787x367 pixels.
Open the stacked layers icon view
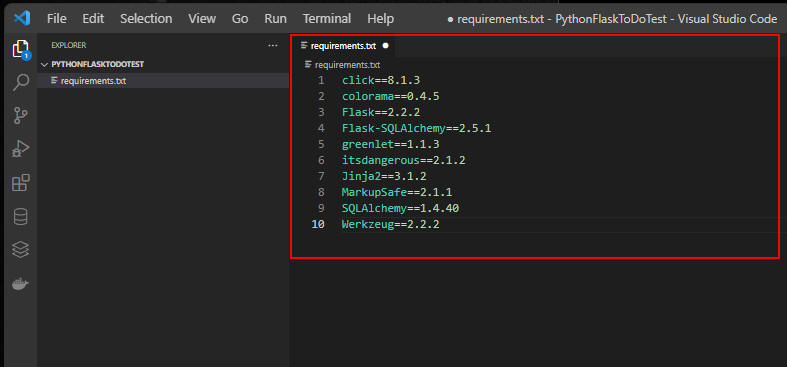tap(21, 250)
